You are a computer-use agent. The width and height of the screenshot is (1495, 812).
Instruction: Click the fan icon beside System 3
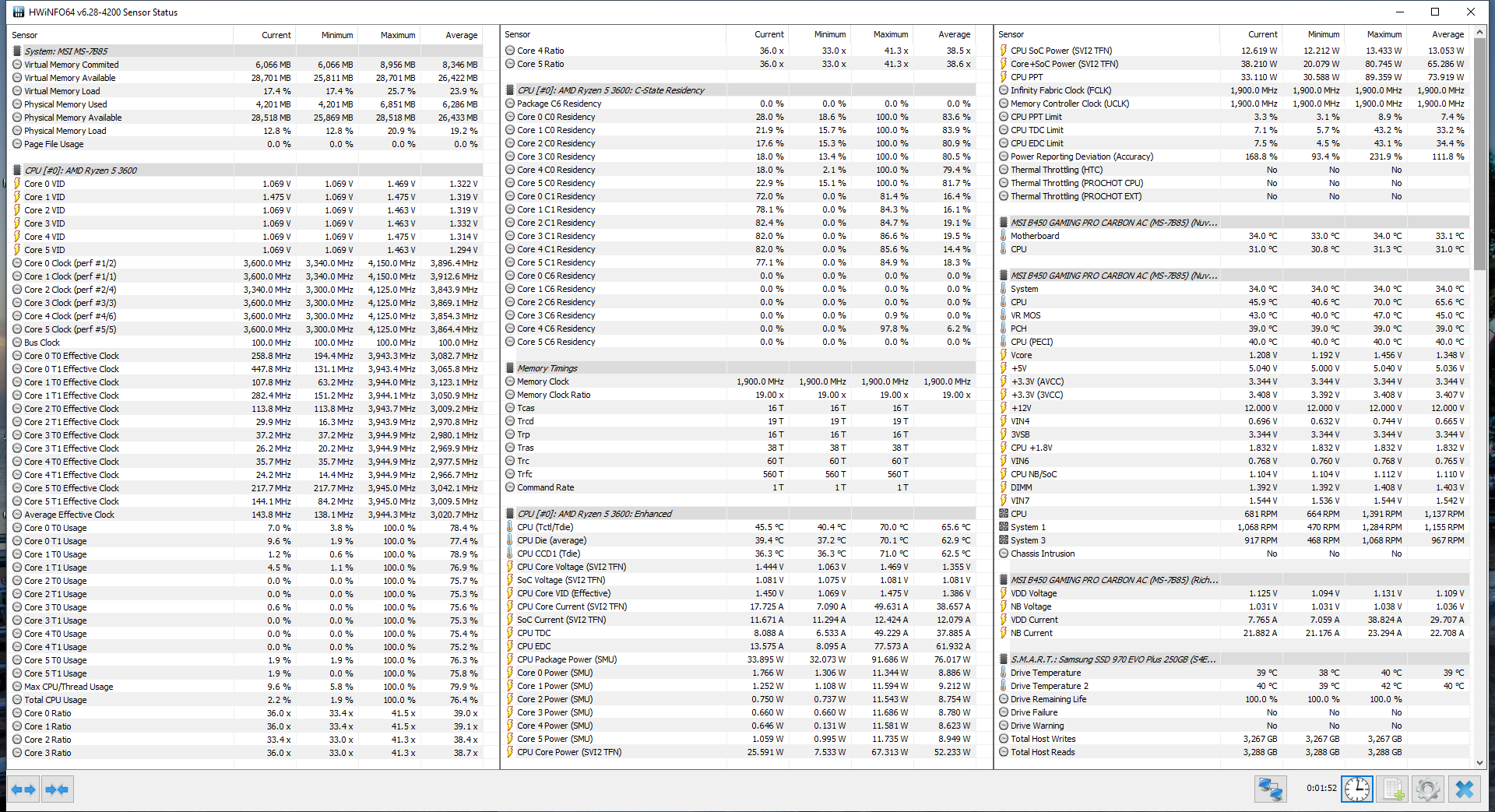coord(1004,540)
